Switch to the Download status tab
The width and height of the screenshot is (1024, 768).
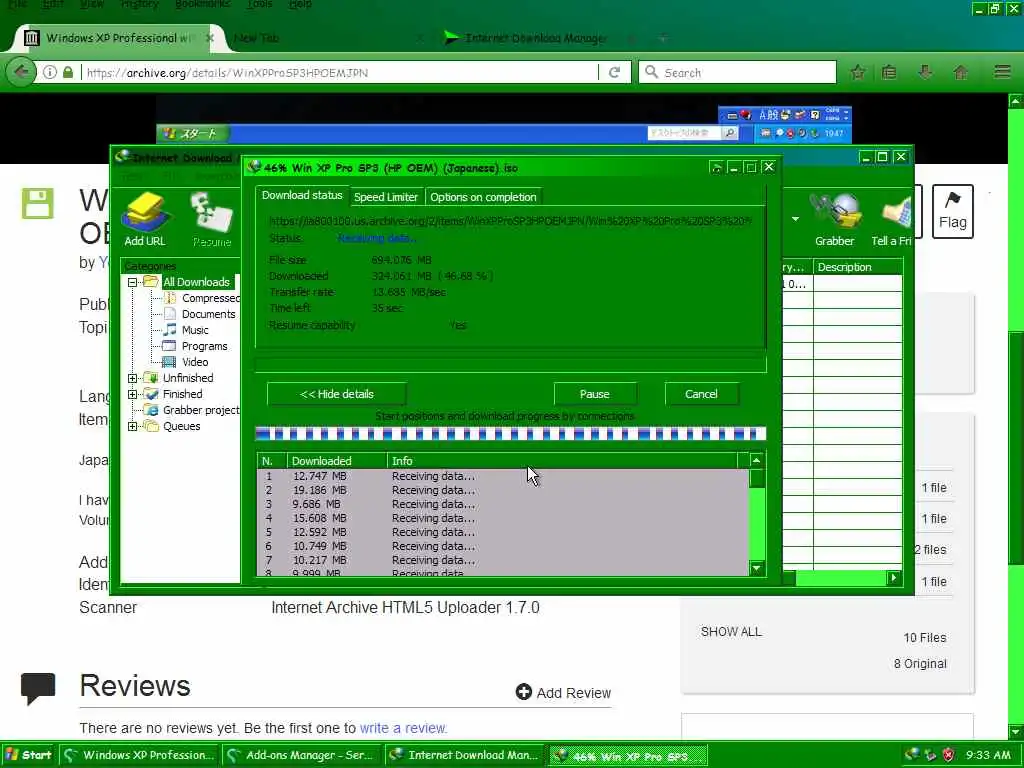point(302,195)
